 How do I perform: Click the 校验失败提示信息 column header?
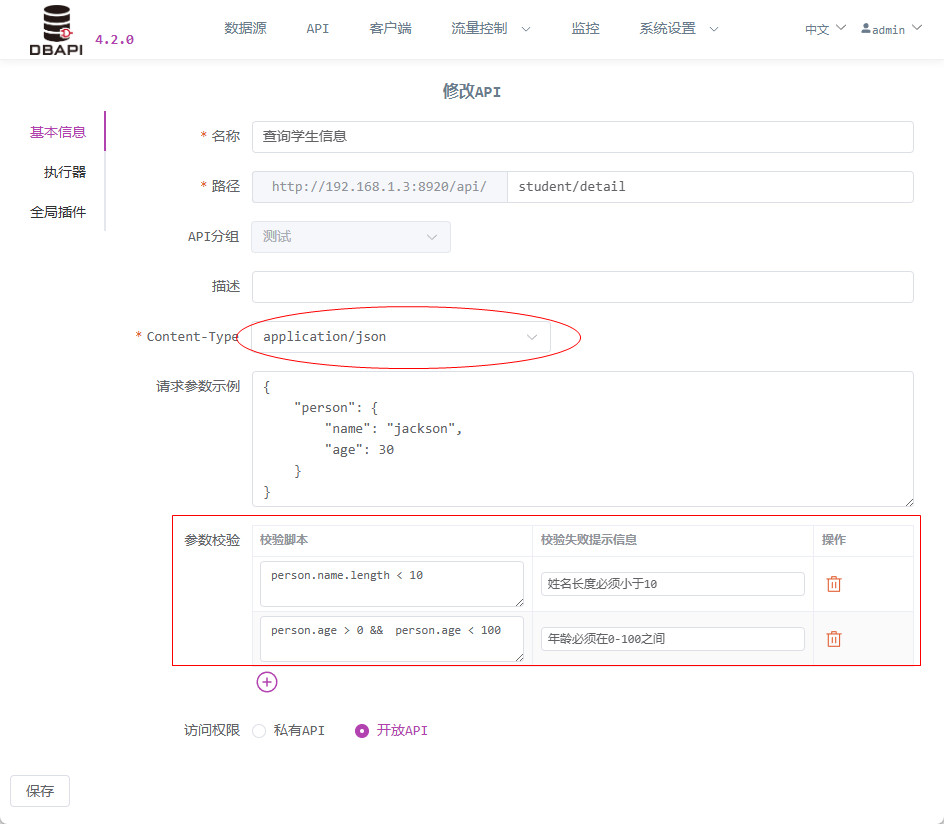pos(588,540)
